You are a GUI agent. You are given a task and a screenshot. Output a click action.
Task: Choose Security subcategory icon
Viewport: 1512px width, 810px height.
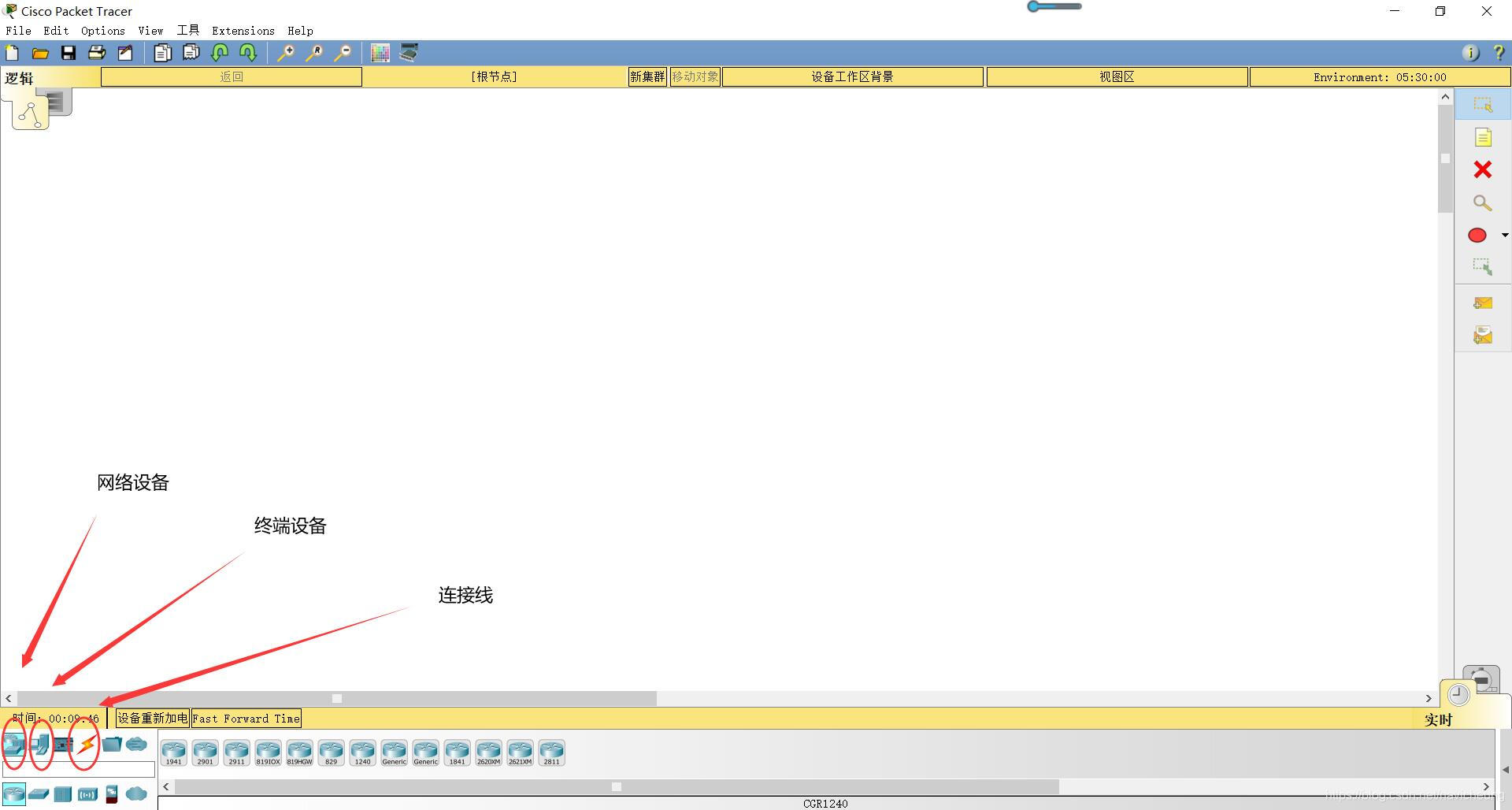(x=112, y=793)
